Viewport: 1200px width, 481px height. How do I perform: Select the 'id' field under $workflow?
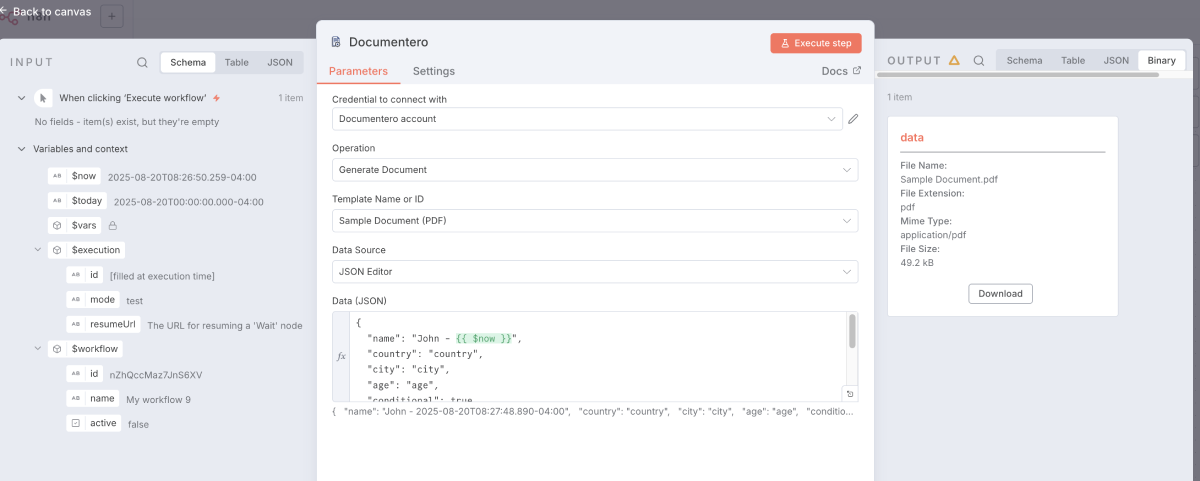[85, 374]
